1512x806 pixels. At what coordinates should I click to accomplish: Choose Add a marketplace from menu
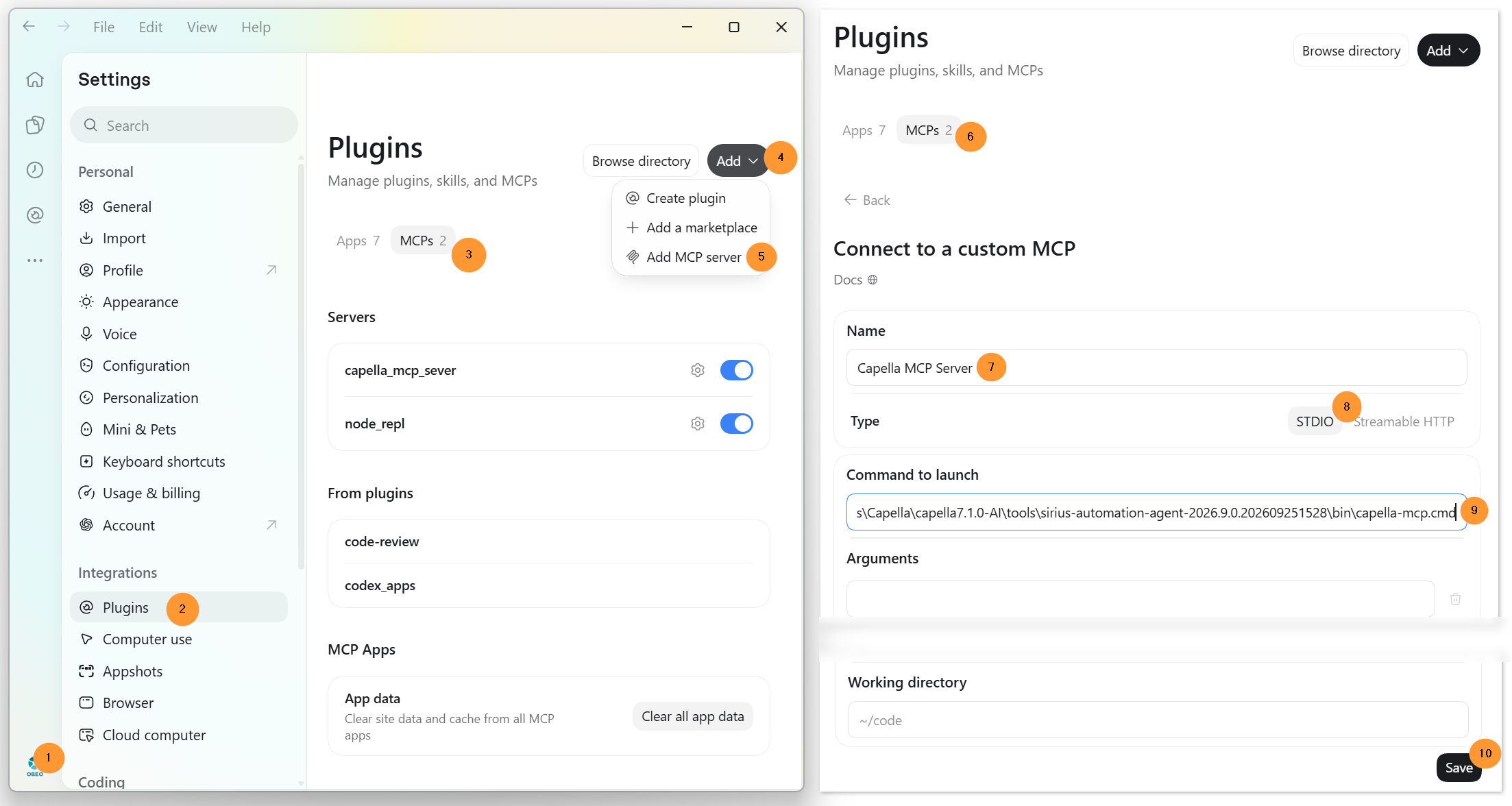[x=690, y=228]
